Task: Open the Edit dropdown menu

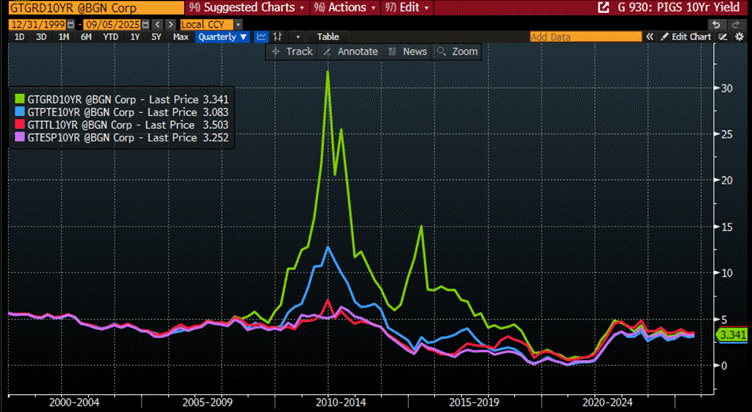Action: 406,8
